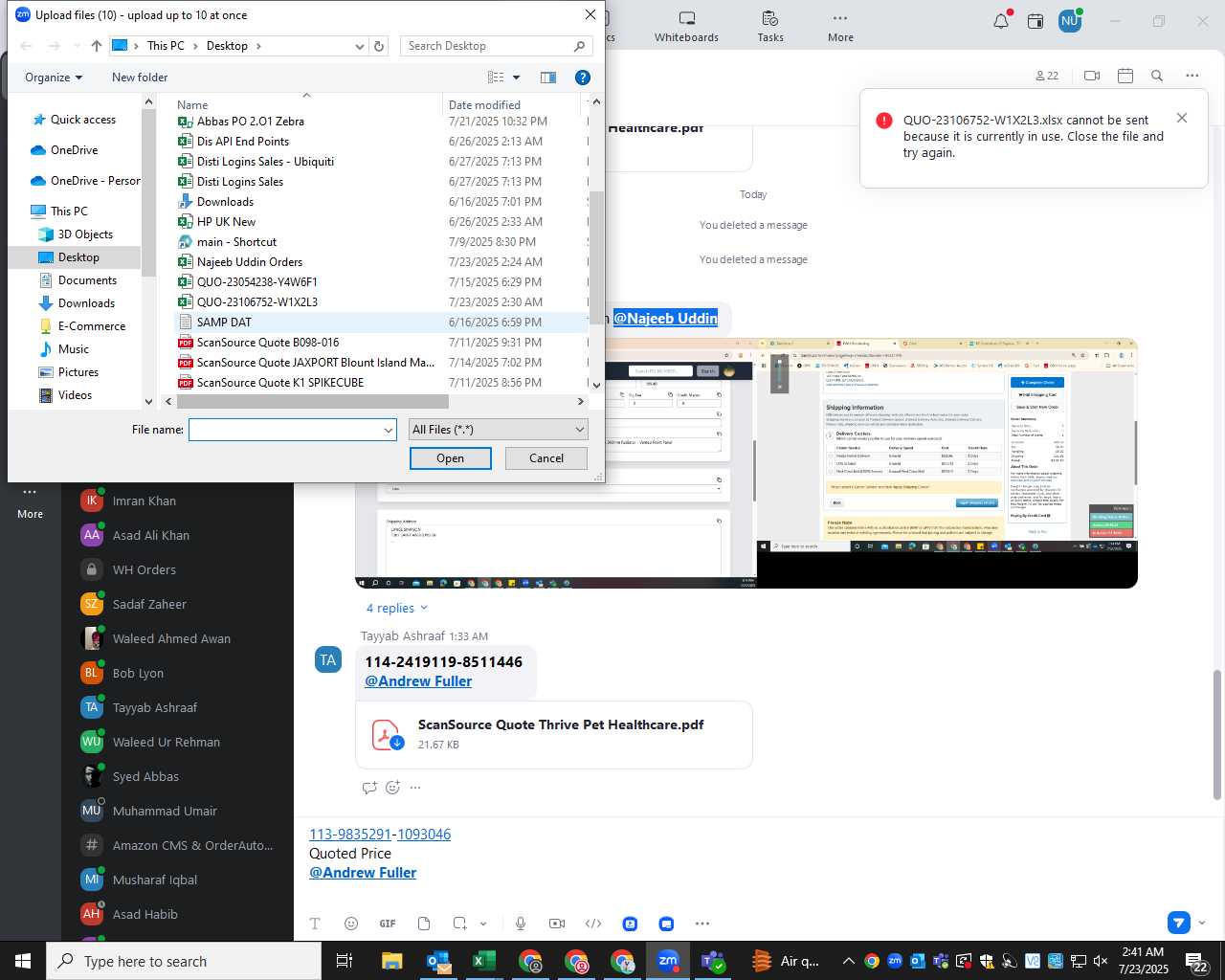Open Amazon CMS & OrderAuto channel
This screenshot has height=980, width=1225.
192,846
